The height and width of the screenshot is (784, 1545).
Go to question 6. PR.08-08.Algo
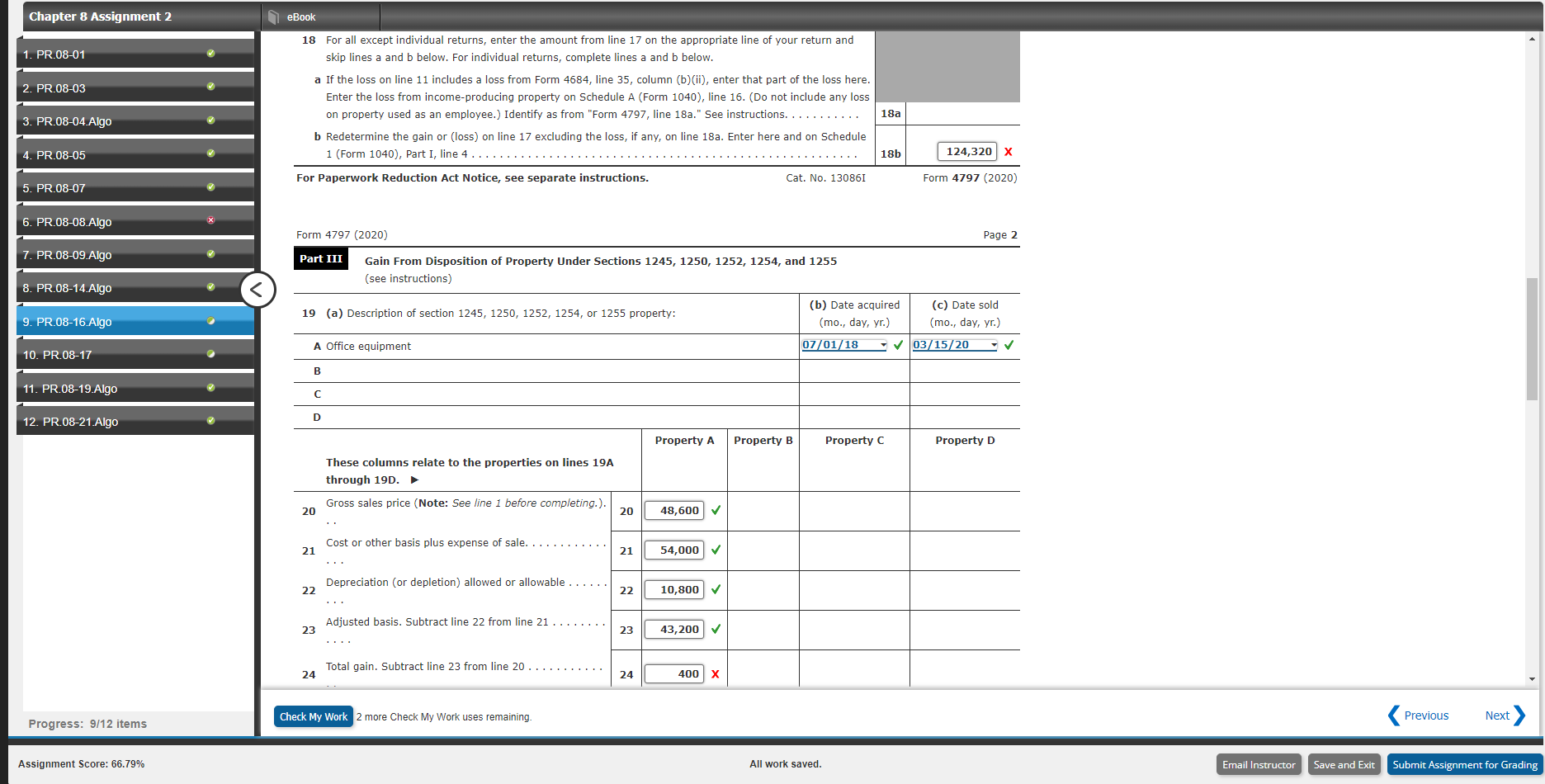coord(135,221)
